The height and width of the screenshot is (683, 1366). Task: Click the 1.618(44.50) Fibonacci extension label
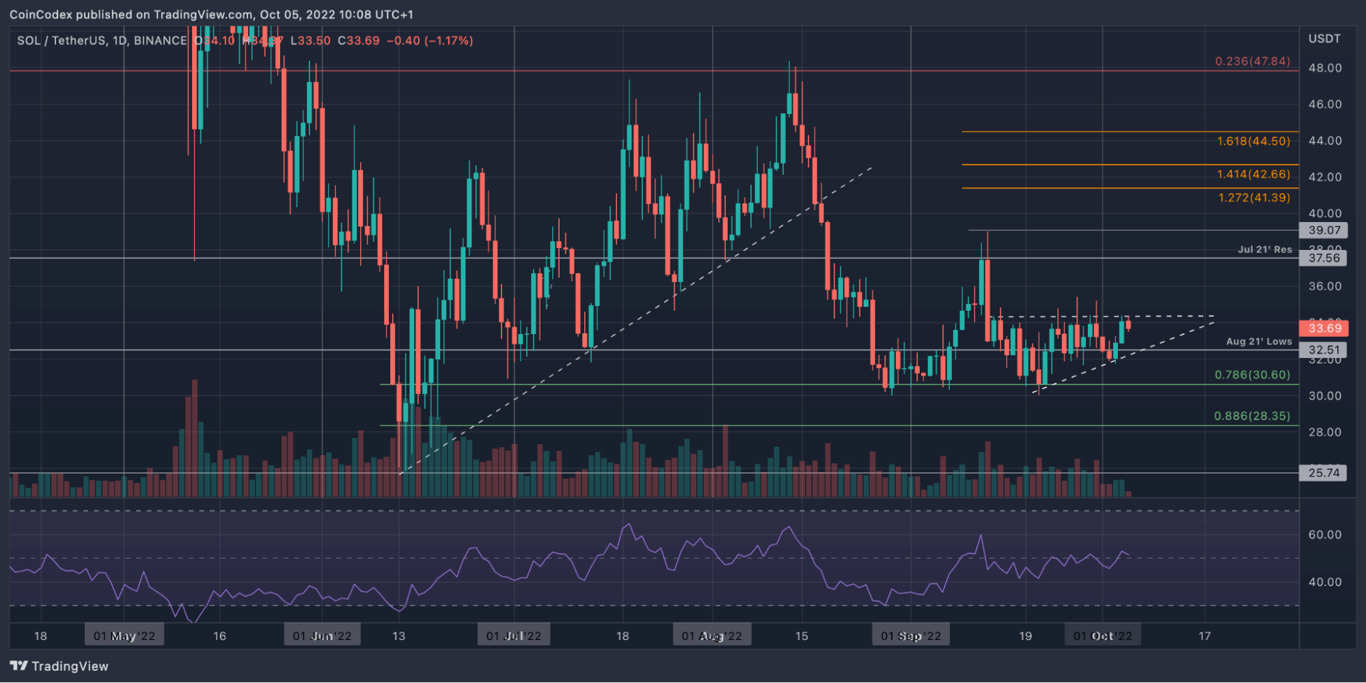1252,141
